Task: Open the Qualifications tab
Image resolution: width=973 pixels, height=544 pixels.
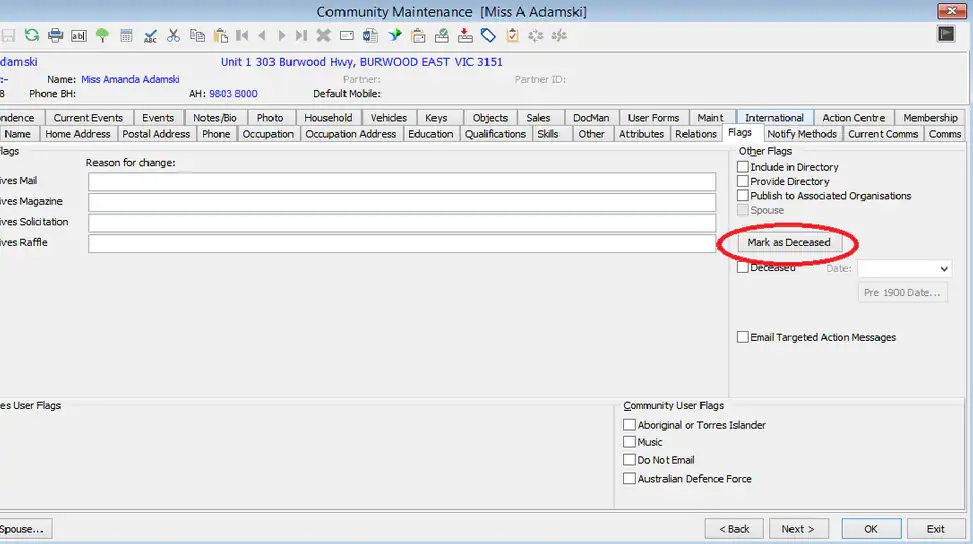Action: [495, 134]
